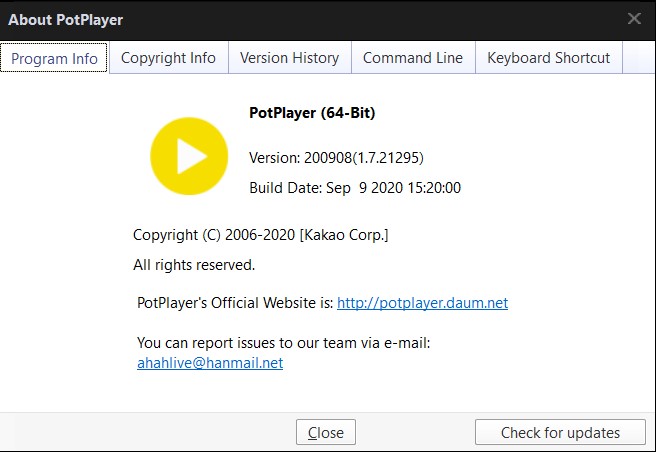Viewport: 656px width, 452px height.
Task: Click the All rights reserved text
Action: point(194,265)
